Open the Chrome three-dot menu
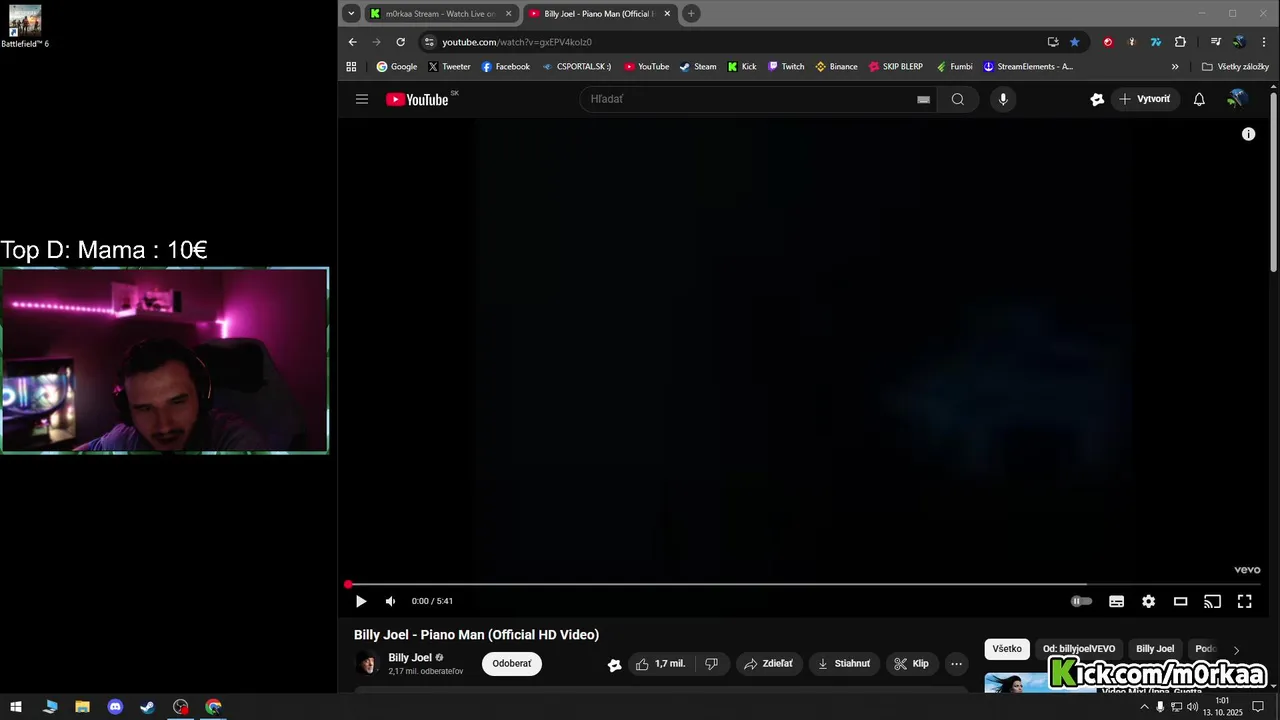The width and height of the screenshot is (1280, 720). (x=1264, y=42)
